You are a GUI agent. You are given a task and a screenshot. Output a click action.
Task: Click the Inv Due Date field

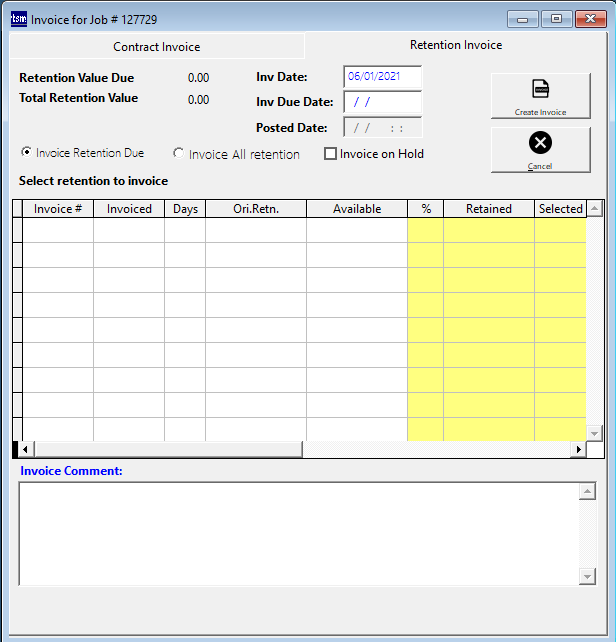382,102
